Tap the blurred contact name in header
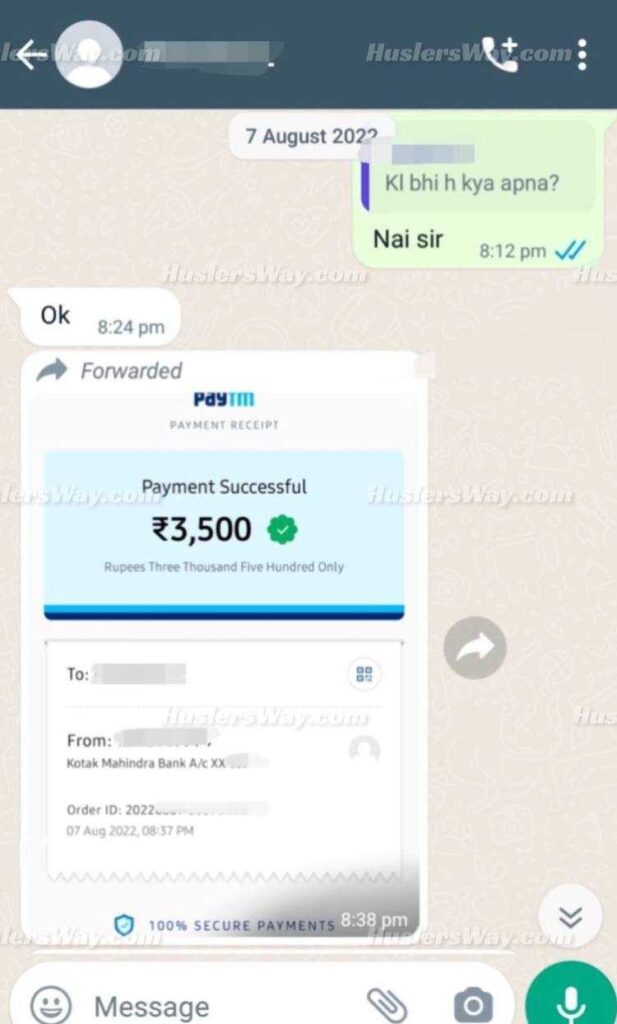 coord(206,54)
